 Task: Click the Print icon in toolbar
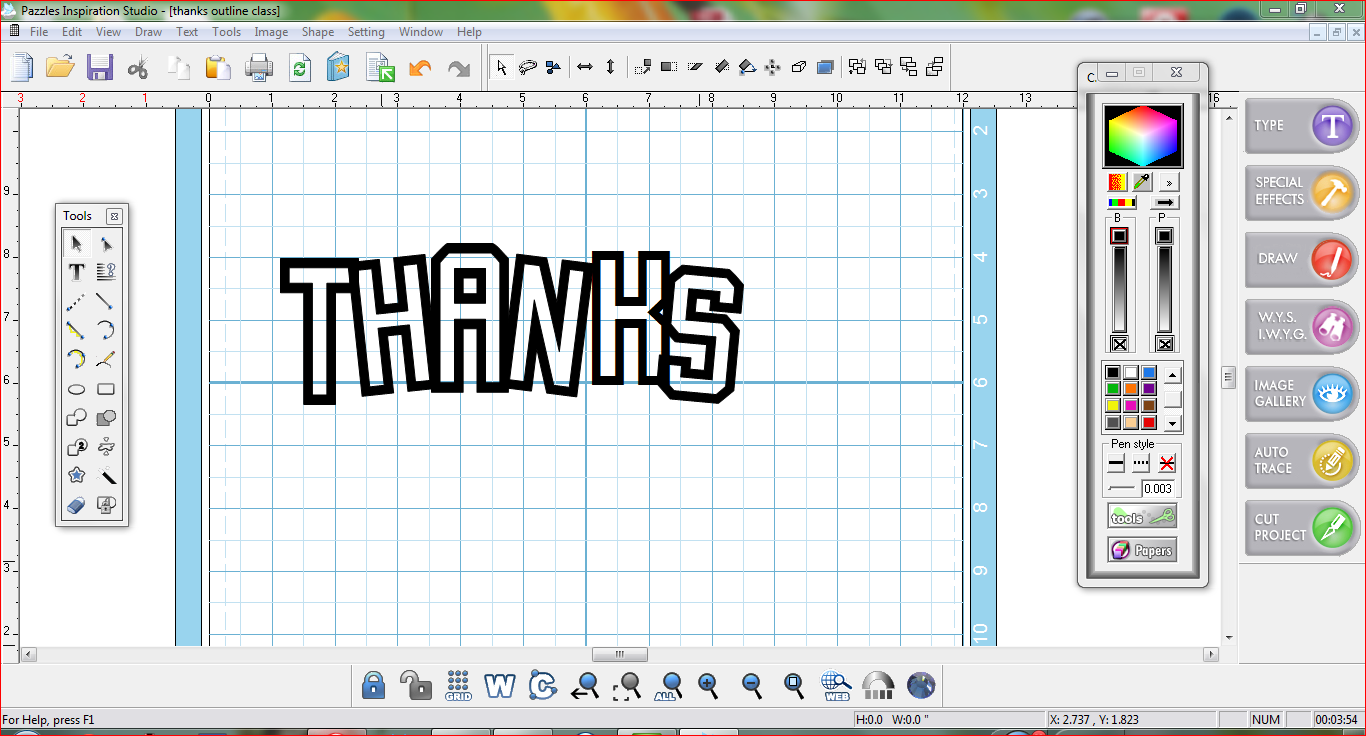[x=260, y=68]
